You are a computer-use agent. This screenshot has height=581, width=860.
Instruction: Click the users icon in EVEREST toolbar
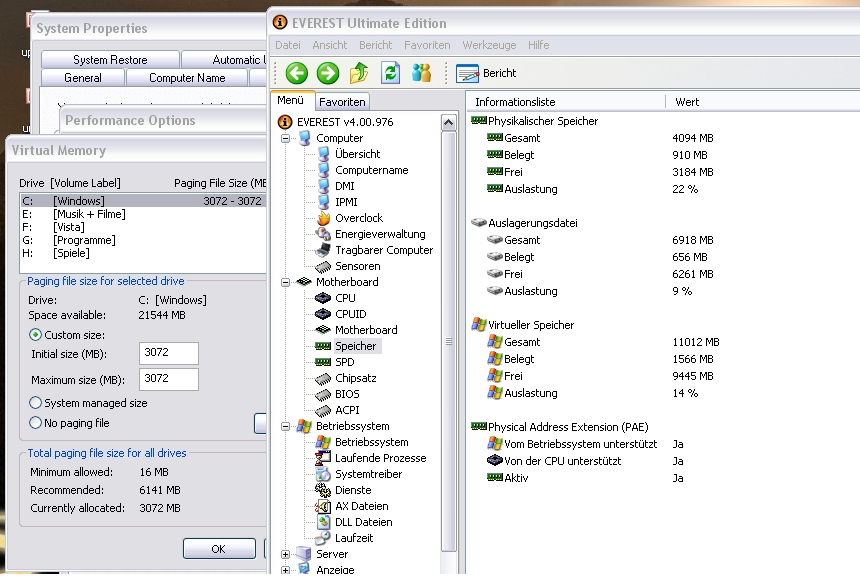pos(421,73)
